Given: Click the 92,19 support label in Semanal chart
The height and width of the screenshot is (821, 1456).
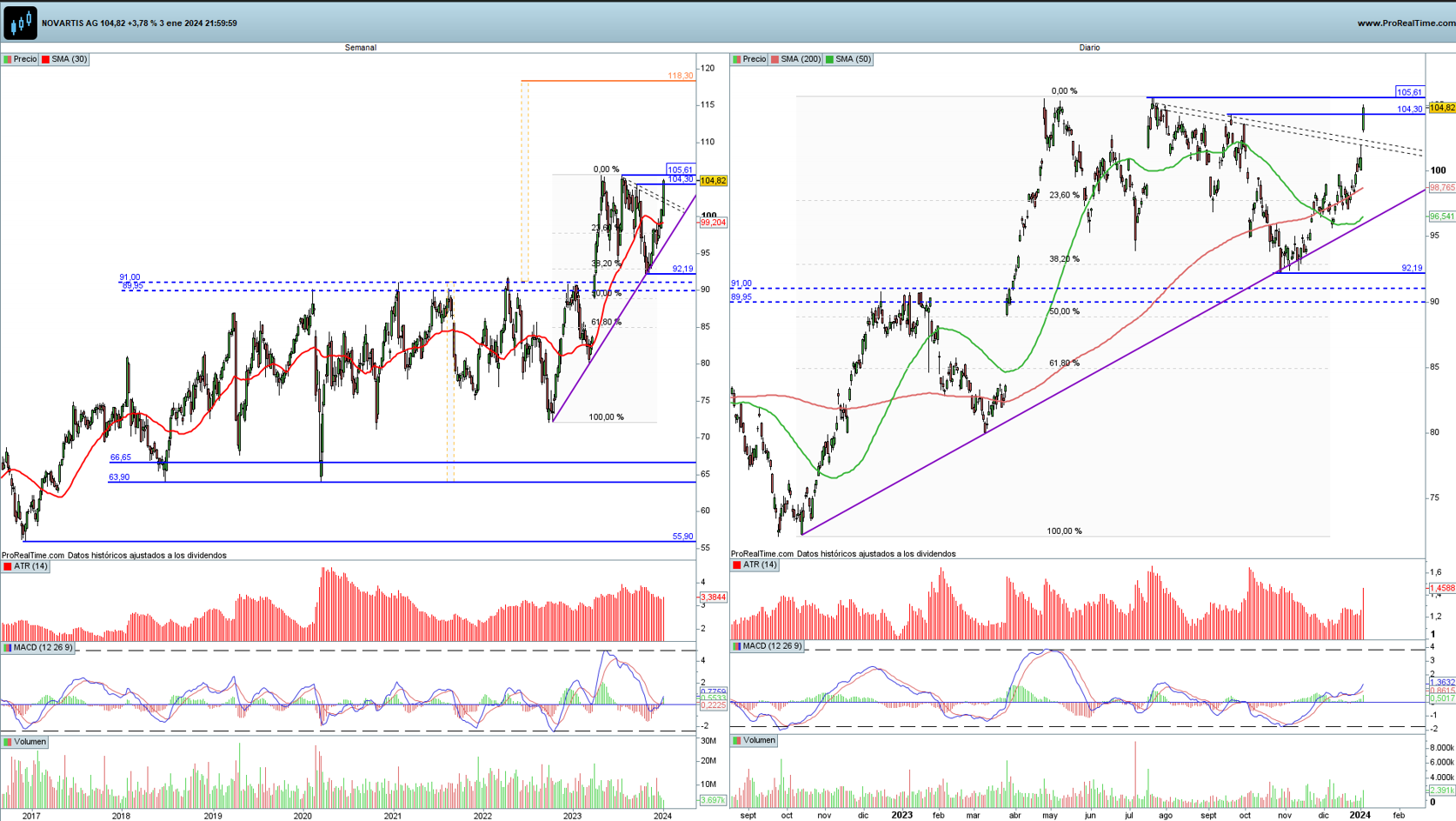Looking at the screenshot, I should click(682, 270).
